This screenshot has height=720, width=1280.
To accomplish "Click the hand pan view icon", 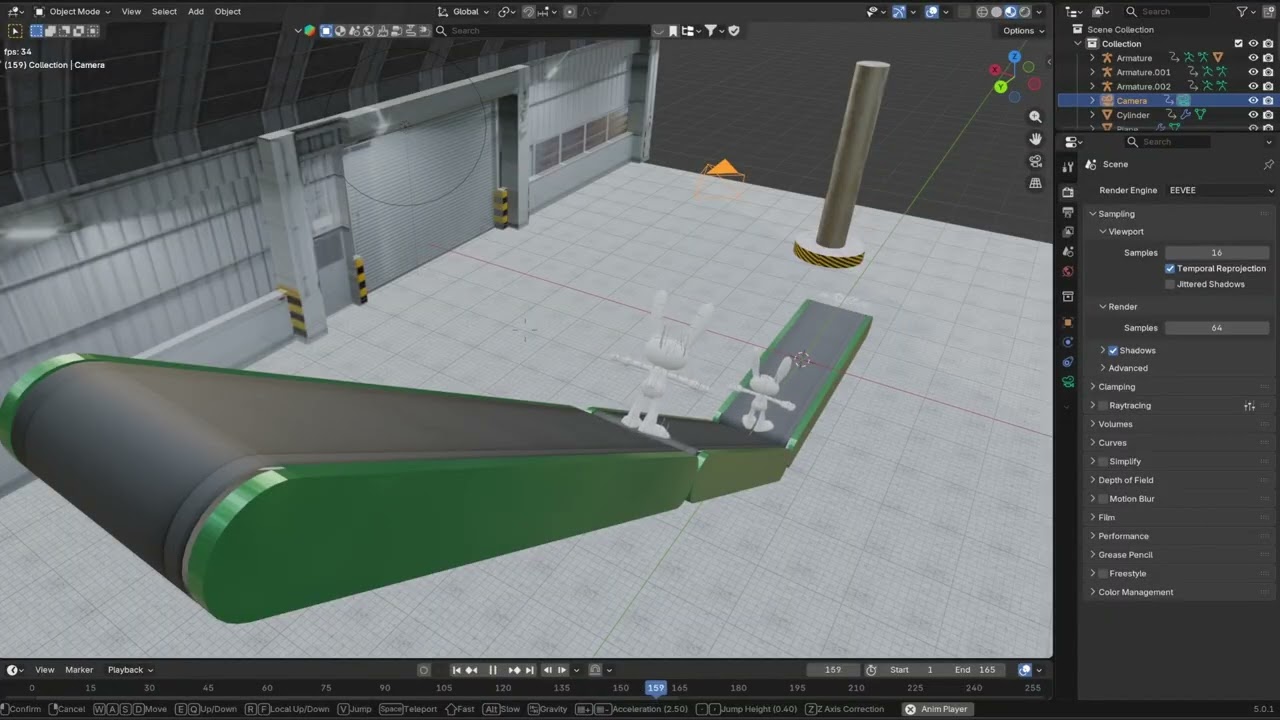I will [x=1035, y=139].
